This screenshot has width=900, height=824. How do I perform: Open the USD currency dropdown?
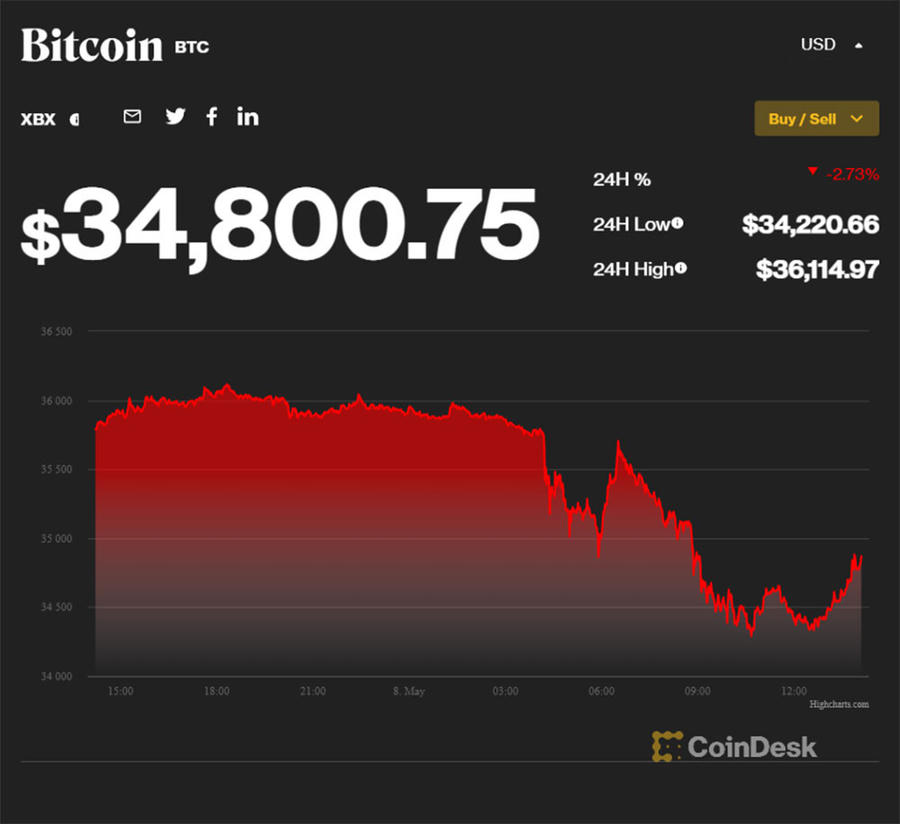pyautogui.click(x=819, y=44)
